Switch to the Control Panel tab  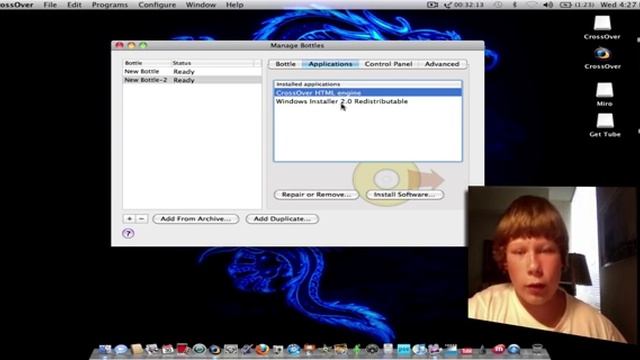389,64
